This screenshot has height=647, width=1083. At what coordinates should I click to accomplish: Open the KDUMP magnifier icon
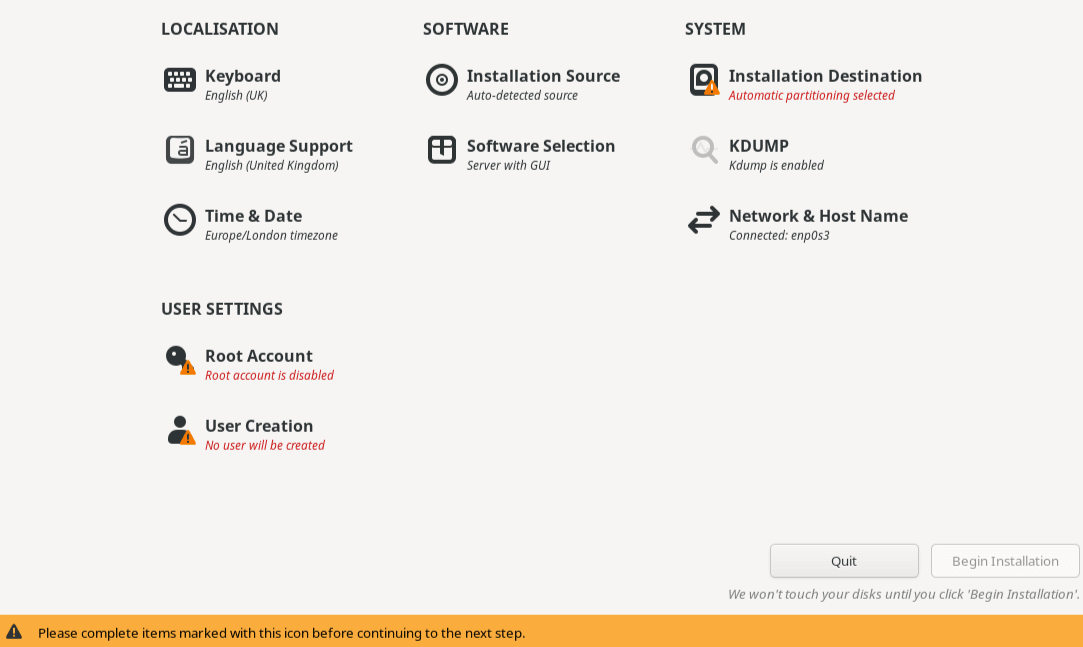click(x=704, y=150)
